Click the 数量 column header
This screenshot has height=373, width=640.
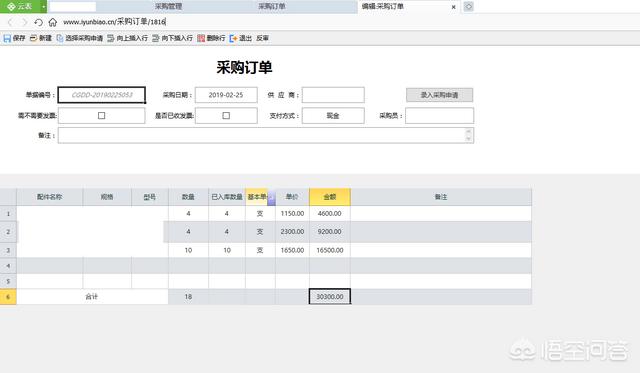coord(188,197)
